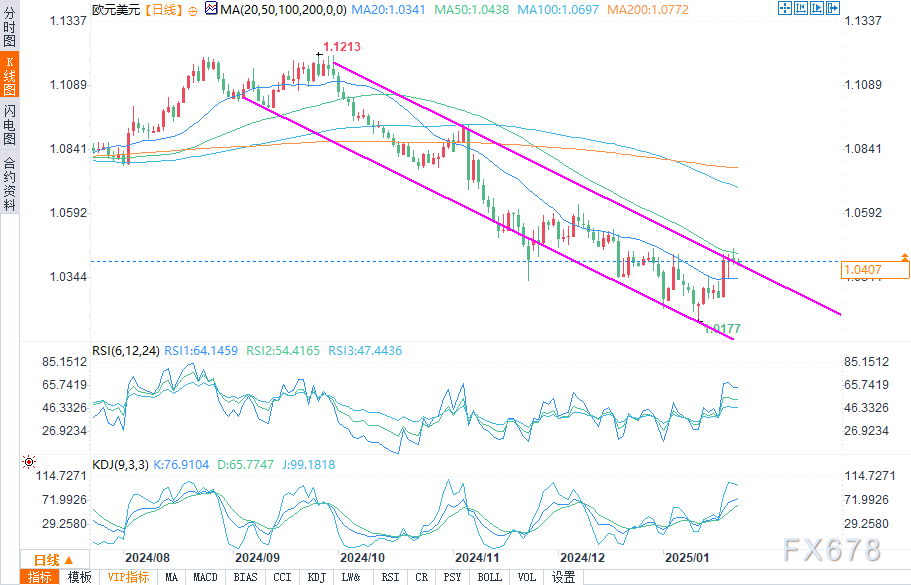The width and height of the screenshot is (911, 585).
Task: Click the MA indicator chart icon
Action: pyautogui.click(x=210, y=9)
